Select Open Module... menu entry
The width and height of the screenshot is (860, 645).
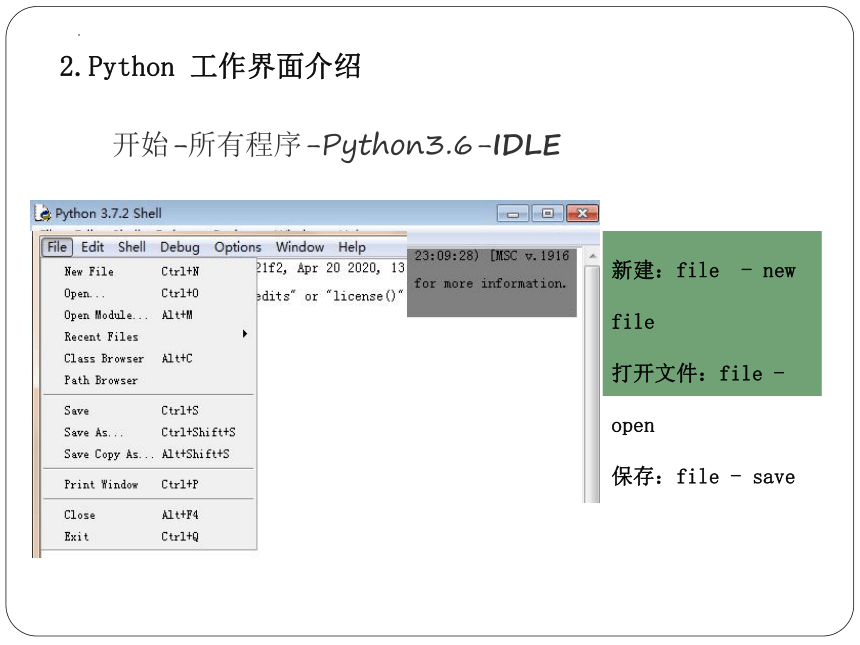click(x=149, y=315)
